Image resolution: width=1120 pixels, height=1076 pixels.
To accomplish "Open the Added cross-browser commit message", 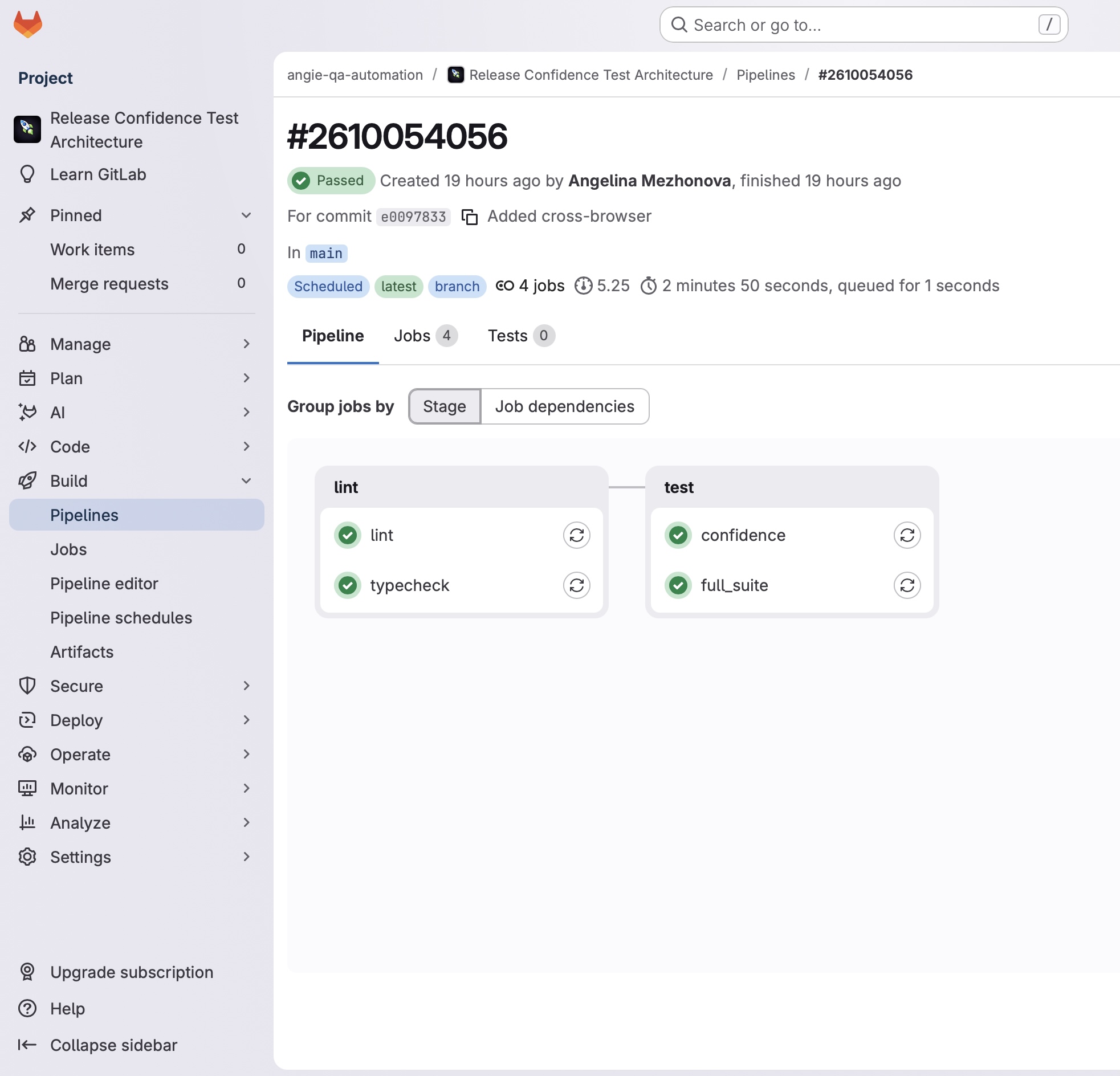I will pos(569,217).
